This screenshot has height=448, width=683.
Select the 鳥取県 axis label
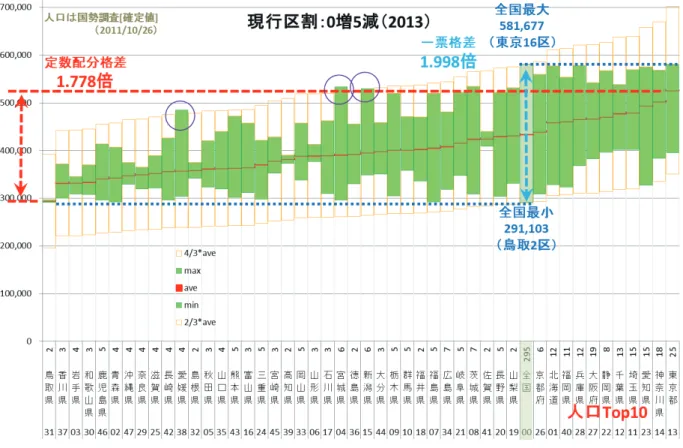pos(49,387)
